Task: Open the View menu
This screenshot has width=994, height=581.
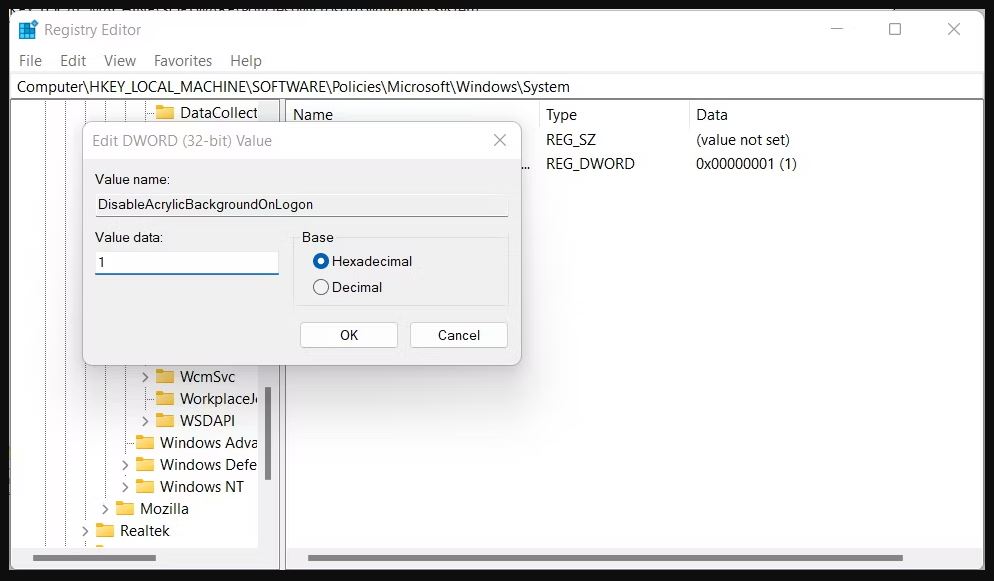Action: click(x=120, y=61)
